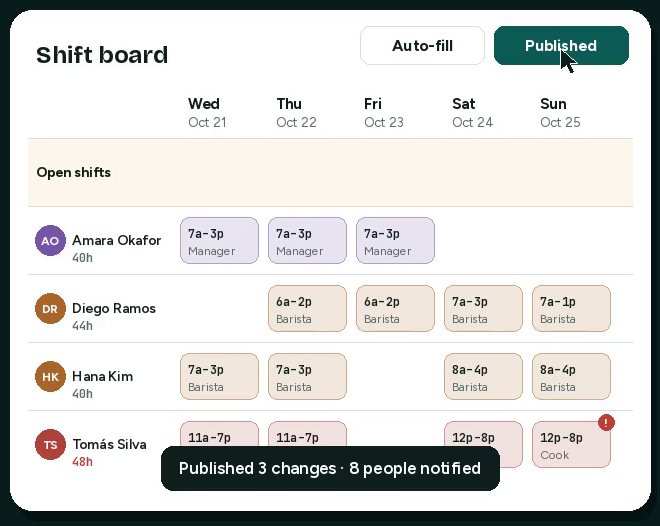Click the Hana Kim name
The image size is (660, 526).
pyautogui.click(x=102, y=376)
